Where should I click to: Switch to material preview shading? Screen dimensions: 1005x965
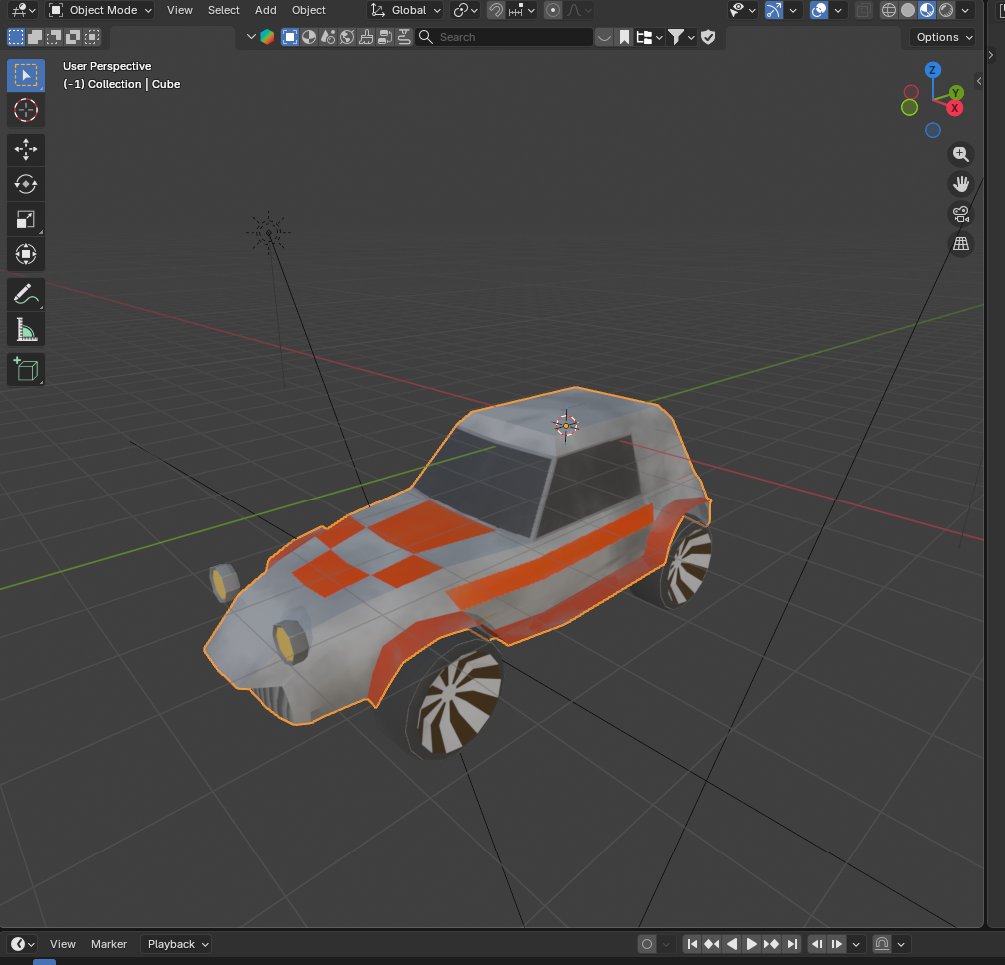pos(927,10)
